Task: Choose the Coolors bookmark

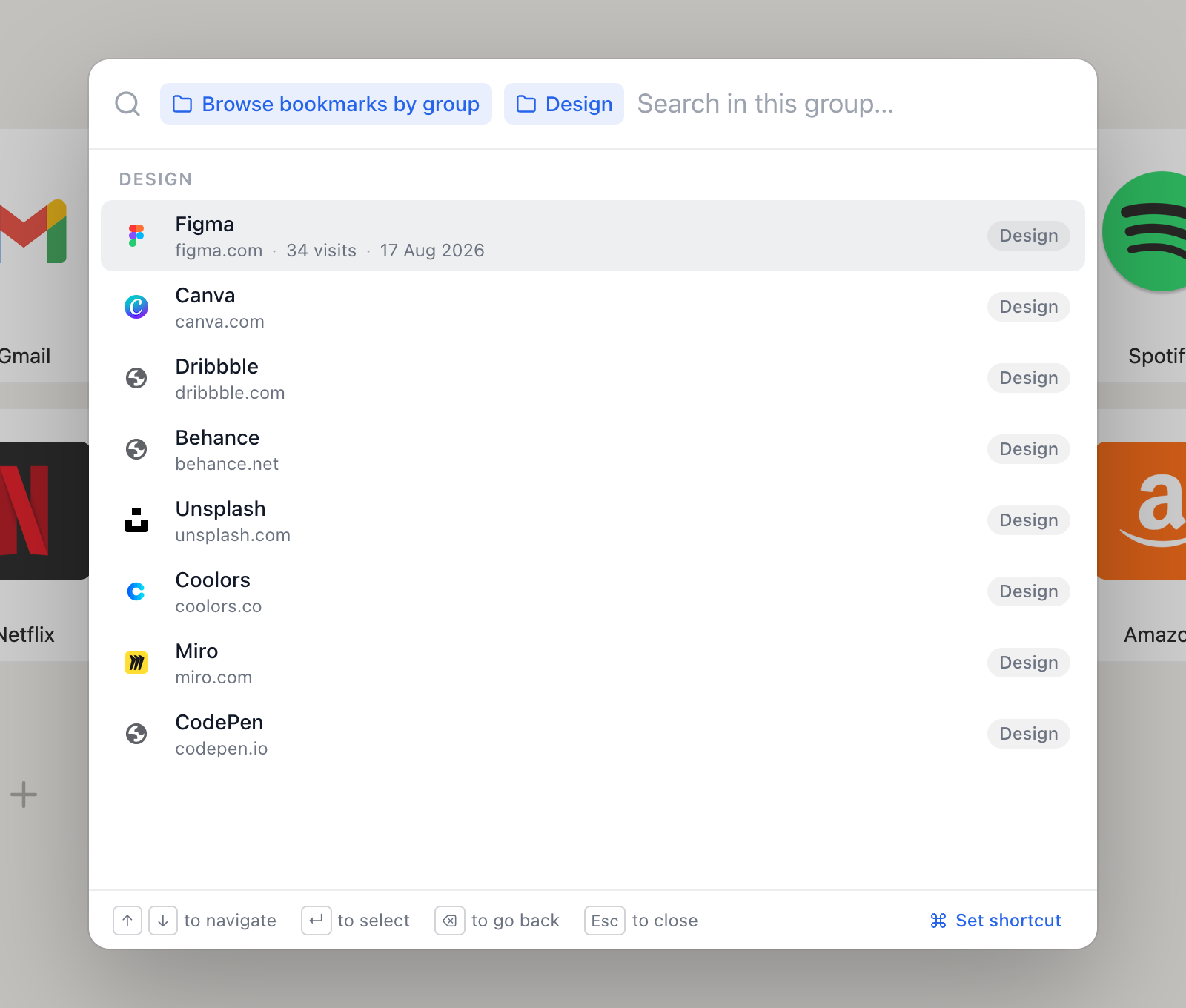Action: coord(593,591)
